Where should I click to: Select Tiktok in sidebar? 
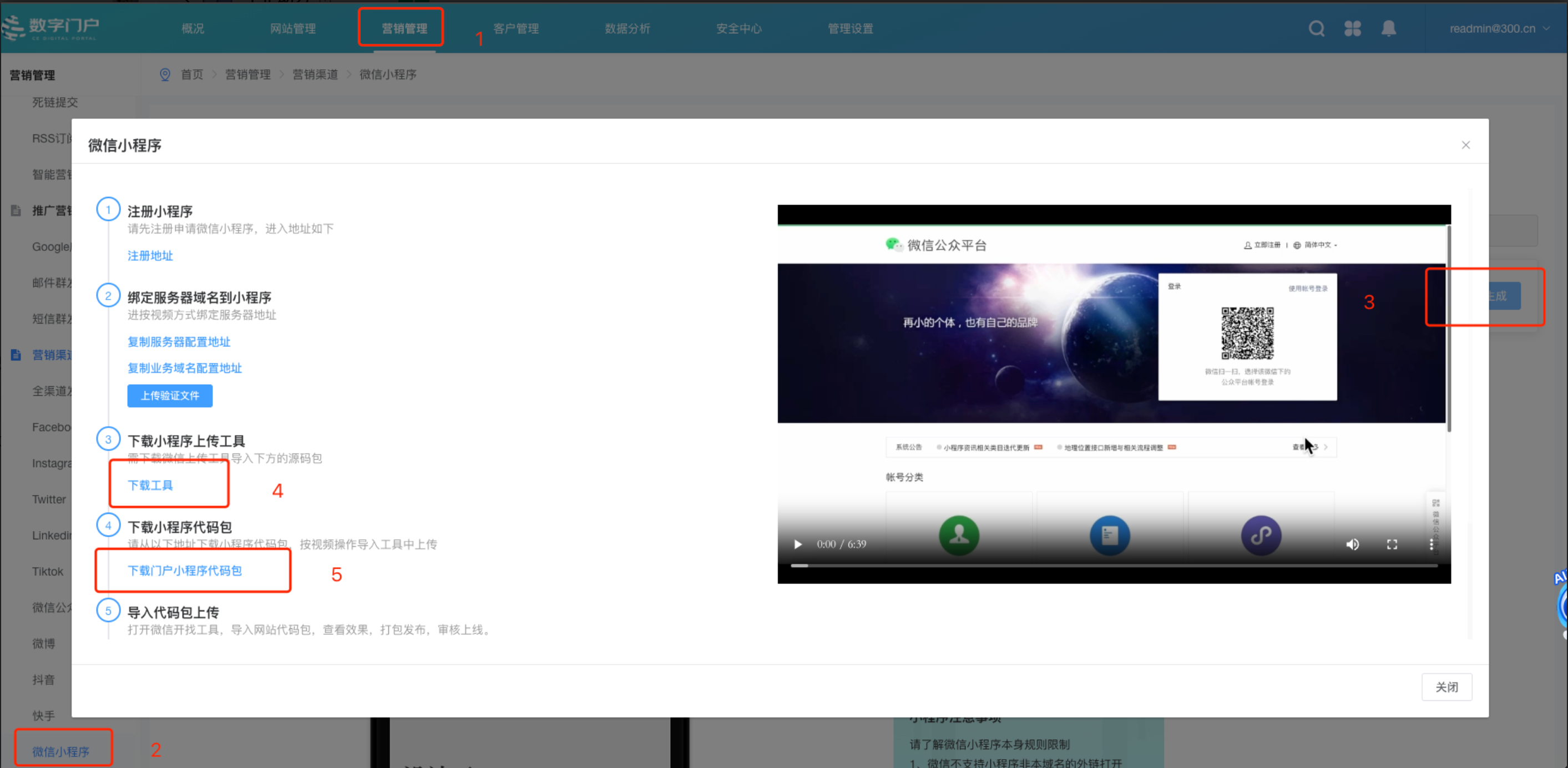click(x=48, y=572)
